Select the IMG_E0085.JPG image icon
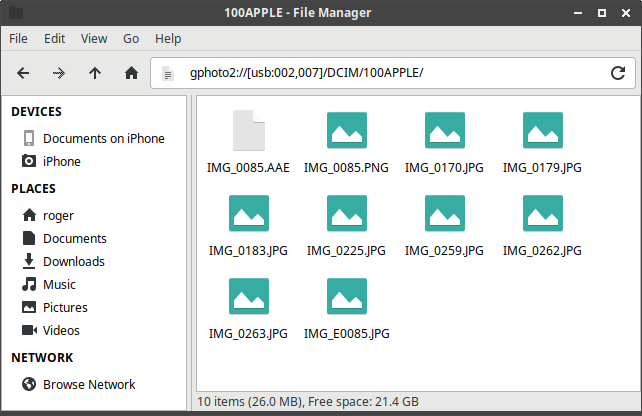The image size is (642, 416). (x=347, y=296)
